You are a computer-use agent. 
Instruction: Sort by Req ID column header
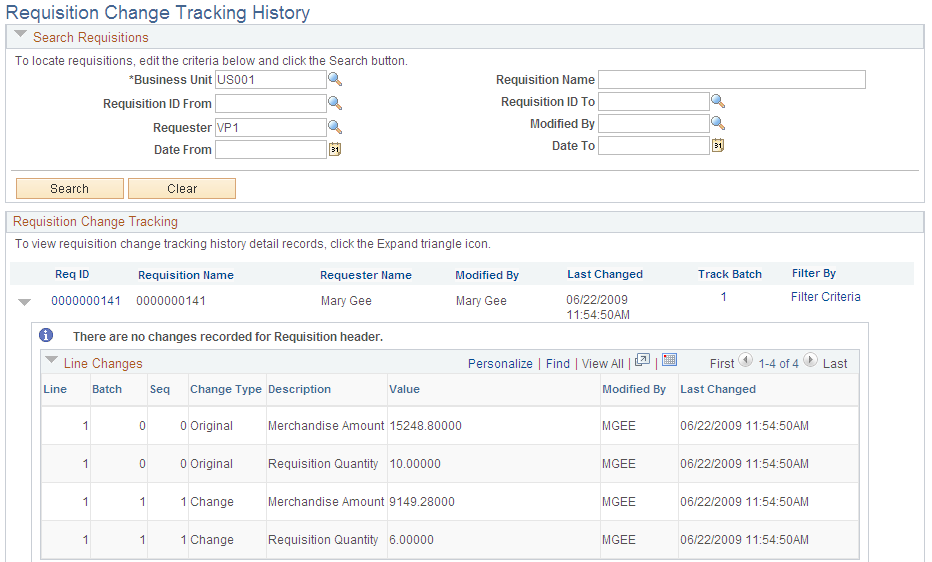tap(72, 274)
